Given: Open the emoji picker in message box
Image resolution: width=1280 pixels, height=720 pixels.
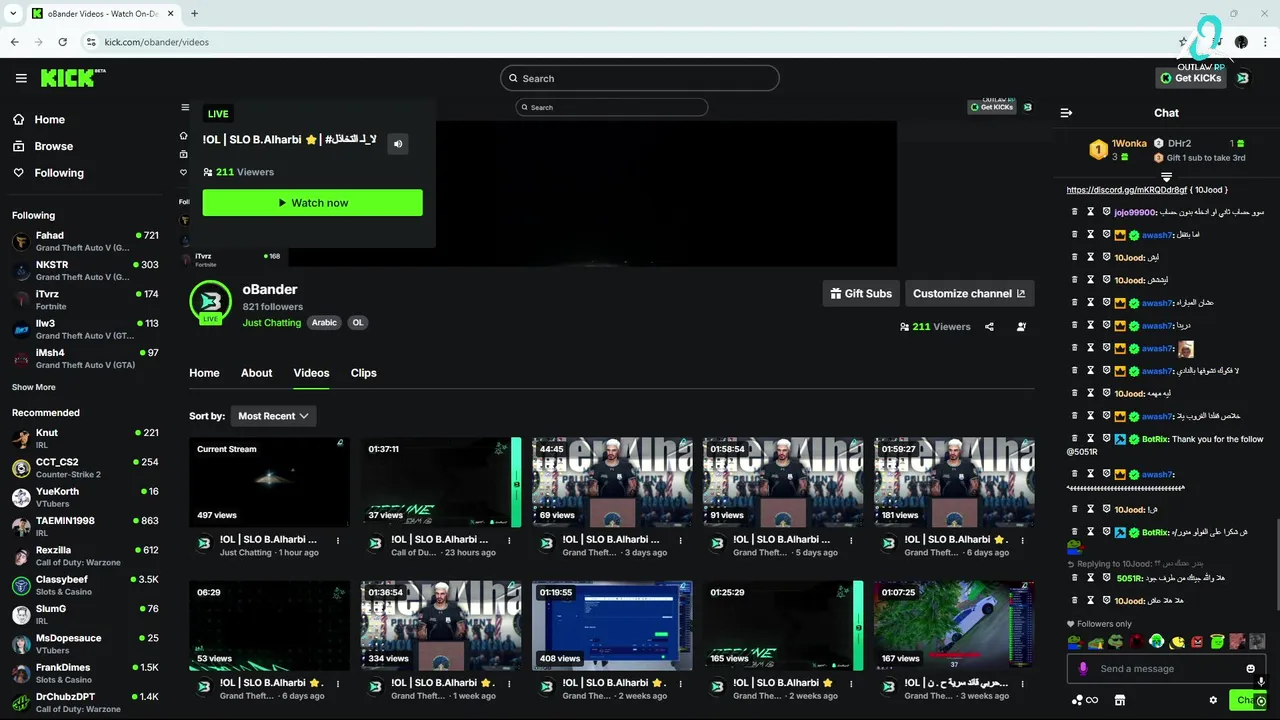Looking at the screenshot, I should click(x=1250, y=669).
